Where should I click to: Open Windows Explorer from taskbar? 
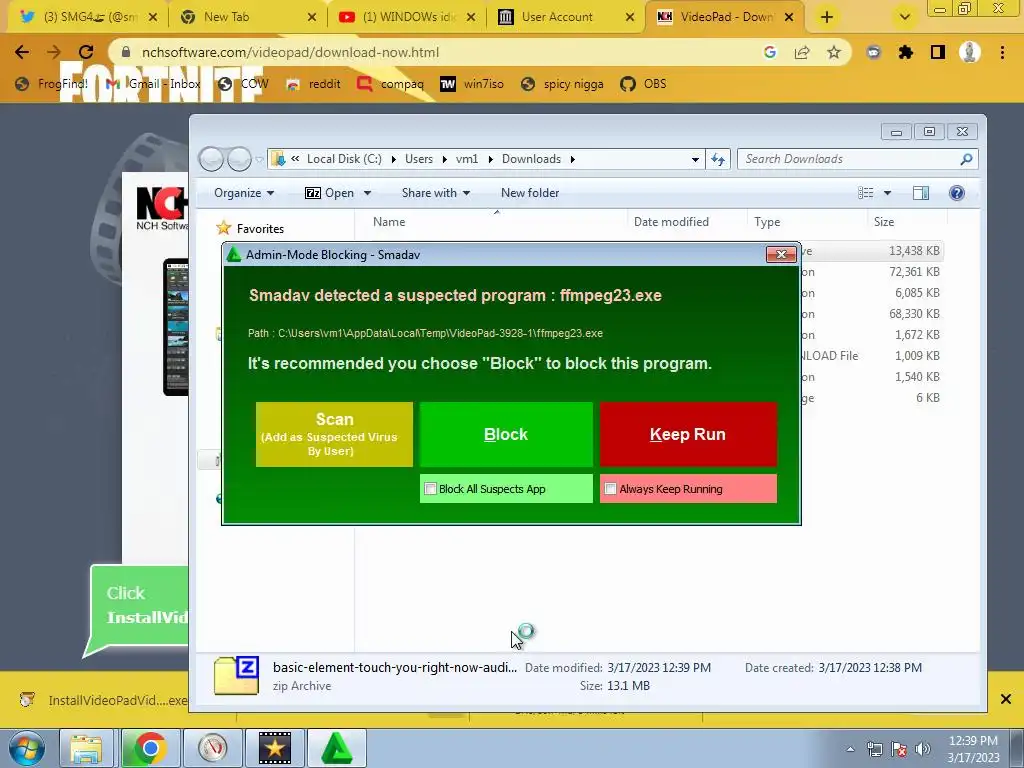86,748
